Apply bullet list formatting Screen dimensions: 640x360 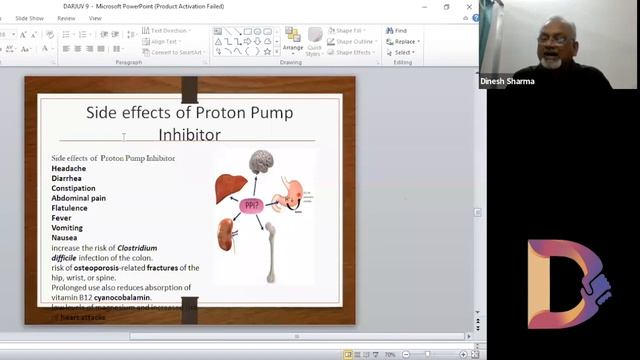coord(67,35)
